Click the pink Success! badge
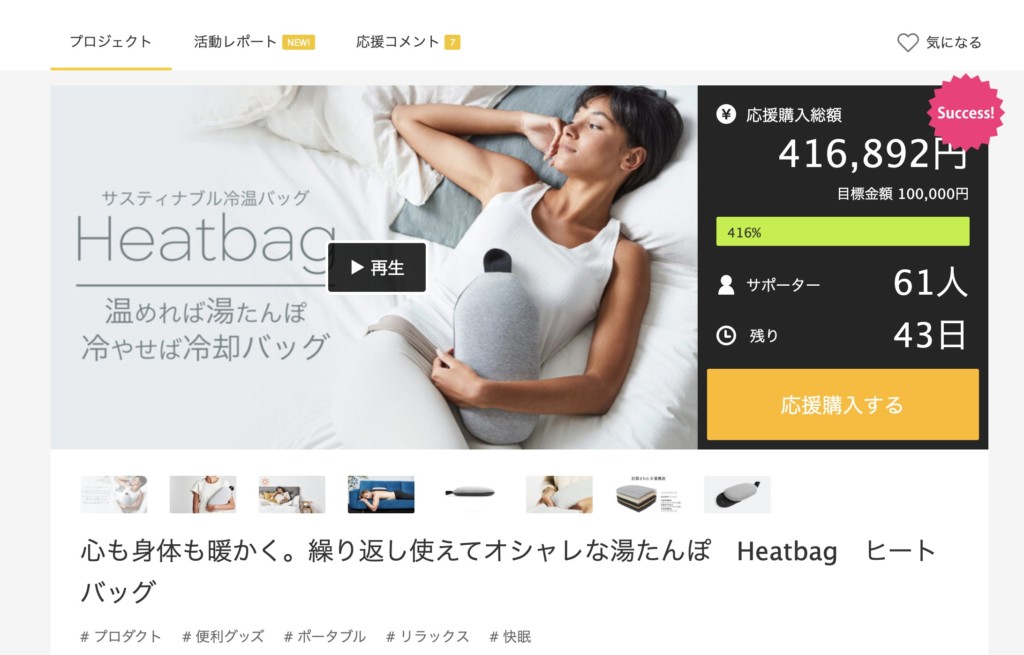This screenshot has height=655, width=1024. coord(965,112)
